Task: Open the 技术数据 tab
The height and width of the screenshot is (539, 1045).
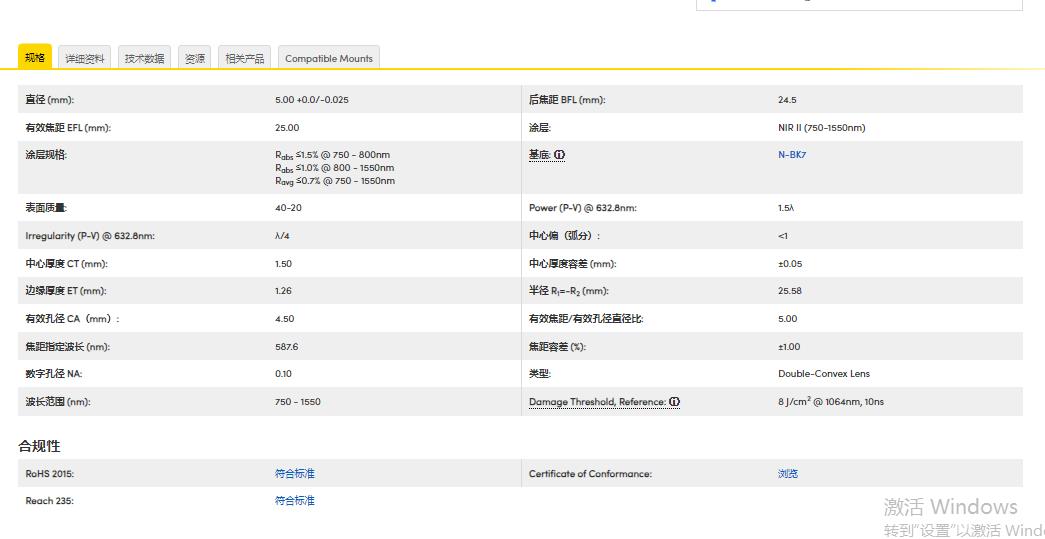Action: click(x=144, y=59)
